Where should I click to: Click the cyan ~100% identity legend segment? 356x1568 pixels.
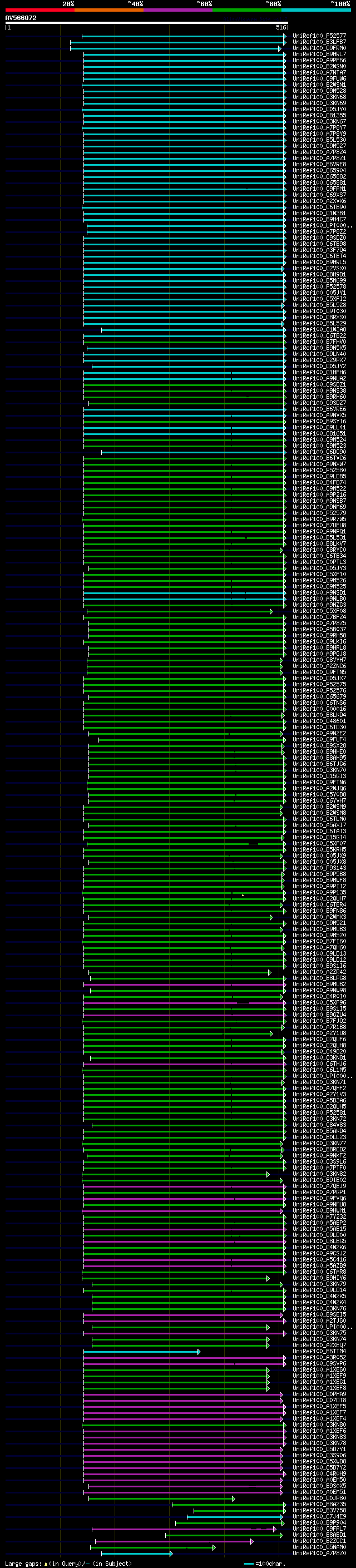[x=316, y=10]
